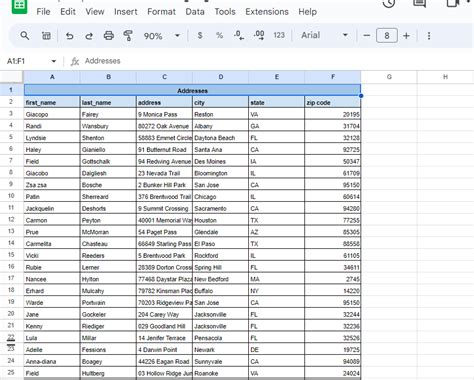474x380 pixels.
Task: Open the Format menu
Action: tap(161, 12)
